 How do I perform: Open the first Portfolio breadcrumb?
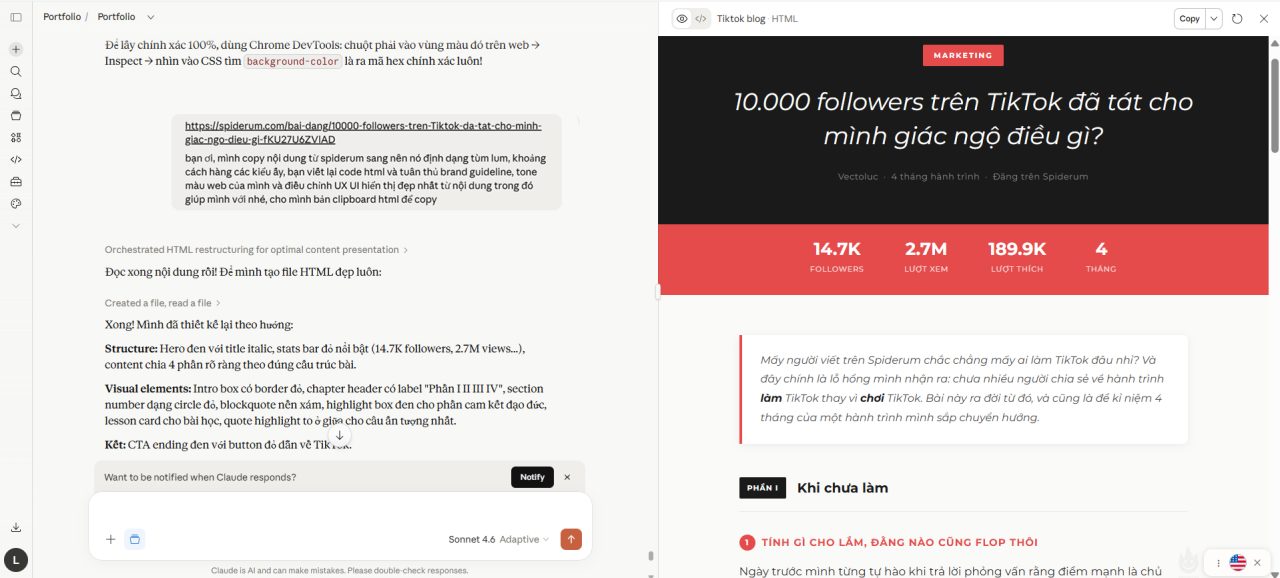tap(62, 17)
